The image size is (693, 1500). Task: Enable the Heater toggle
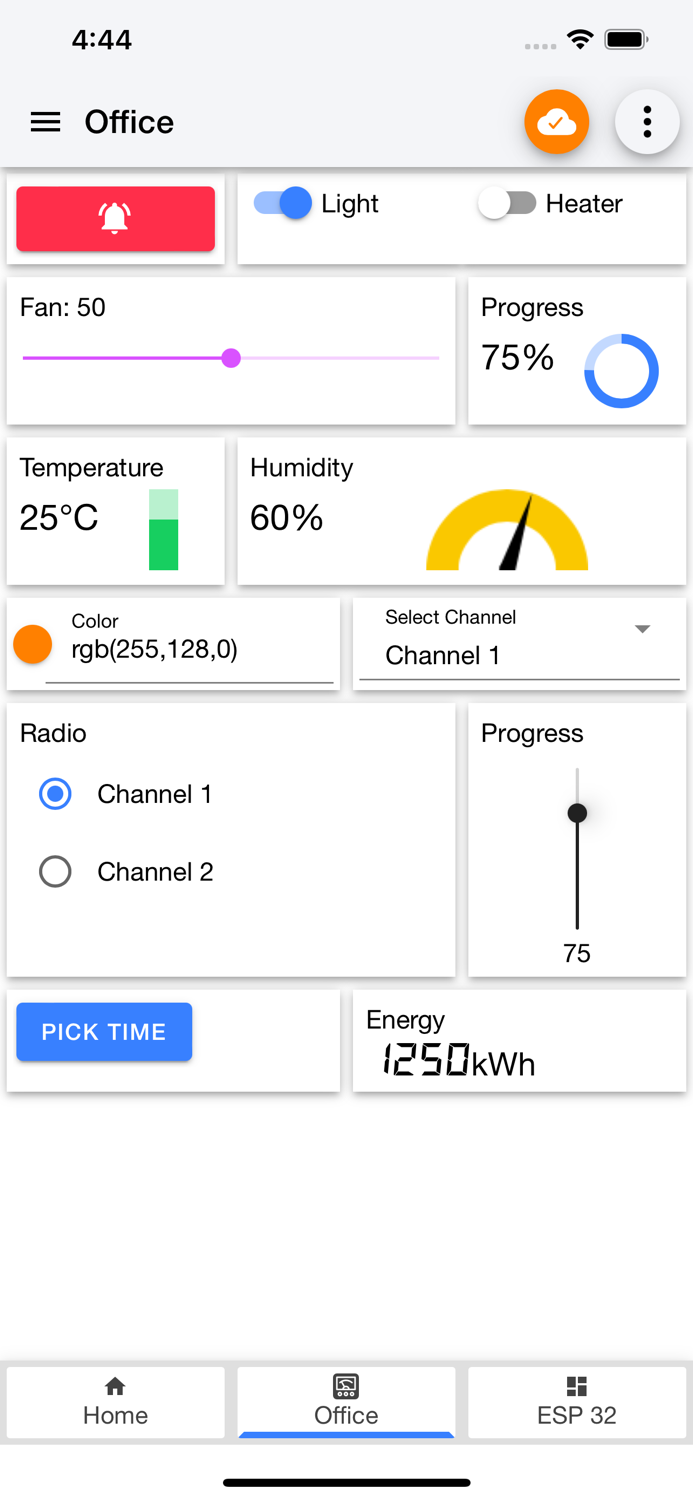coord(506,203)
